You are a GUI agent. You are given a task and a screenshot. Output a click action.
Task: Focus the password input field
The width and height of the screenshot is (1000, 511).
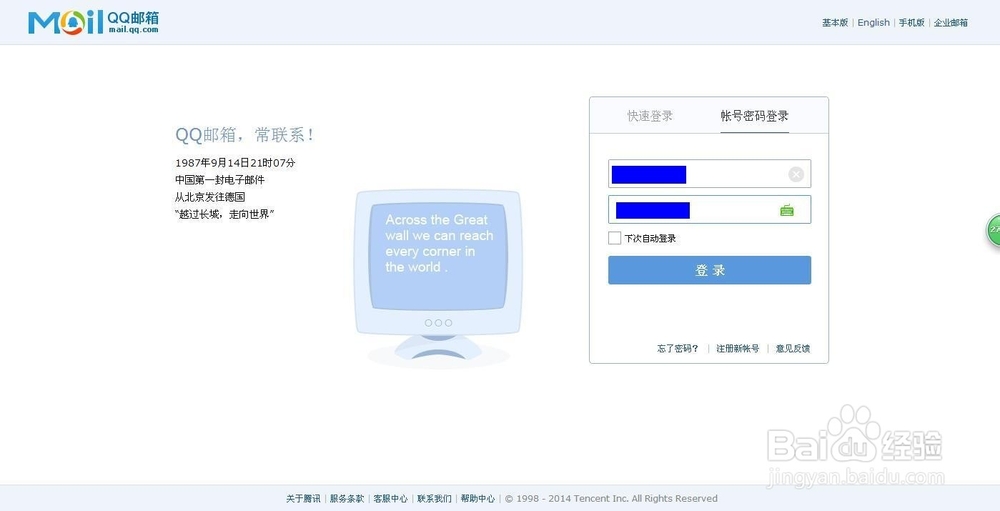pyautogui.click(x=709, y=209)
